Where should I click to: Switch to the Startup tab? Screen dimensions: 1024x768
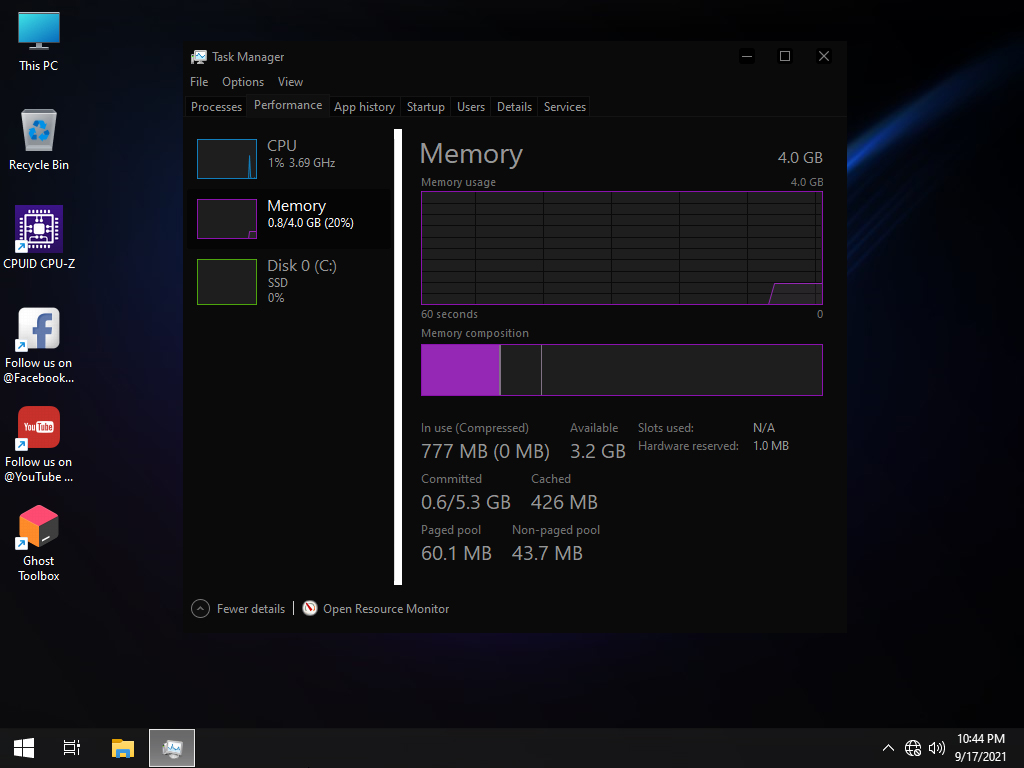point(426,106)
